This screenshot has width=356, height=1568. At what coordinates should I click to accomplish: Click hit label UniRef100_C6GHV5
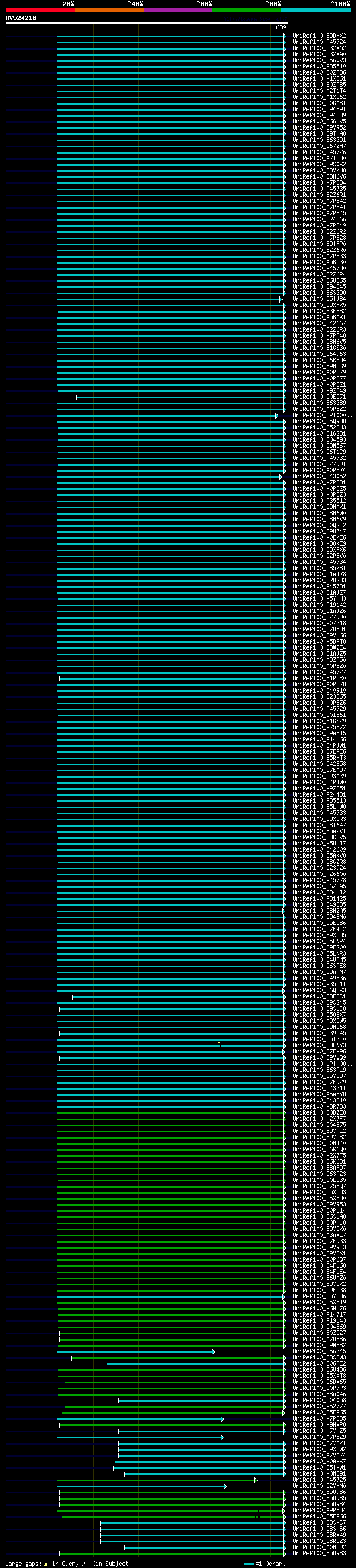click(x=319, y=121)
